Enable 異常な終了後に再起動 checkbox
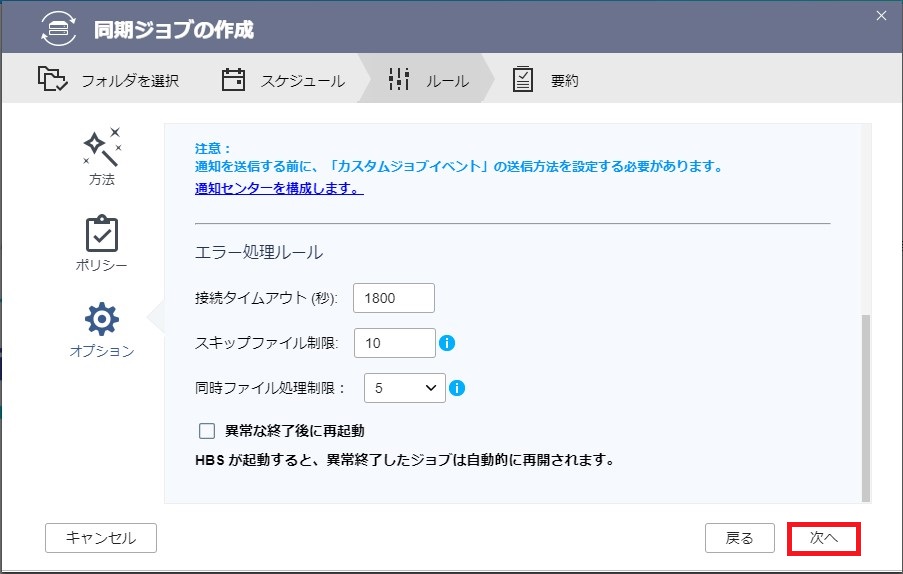Image resolution: width=903 pixels, height=574 pixels. [207, 431]
